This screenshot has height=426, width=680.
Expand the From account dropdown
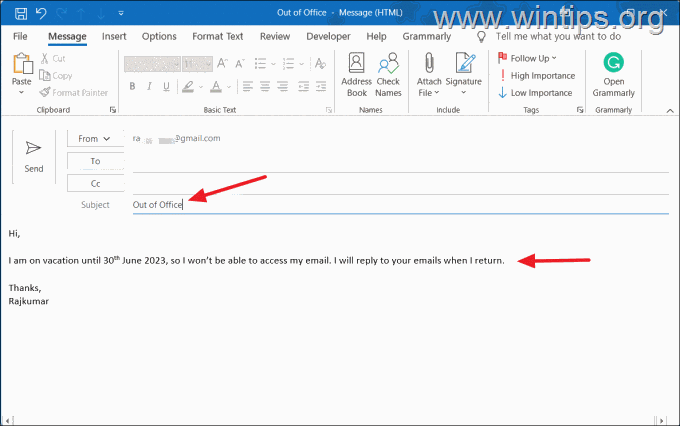95,138
